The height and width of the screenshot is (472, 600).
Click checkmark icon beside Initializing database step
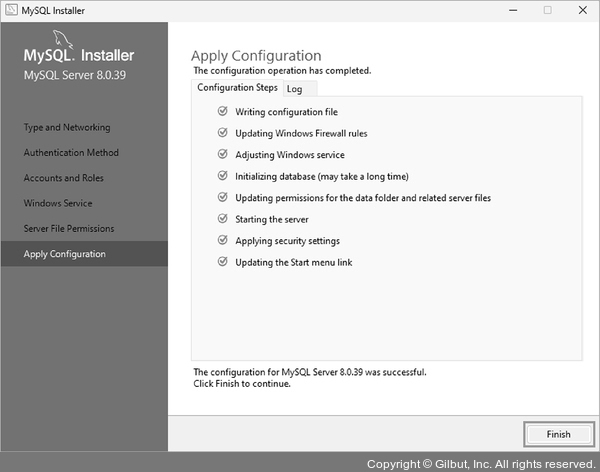click(x=222, y=176)
